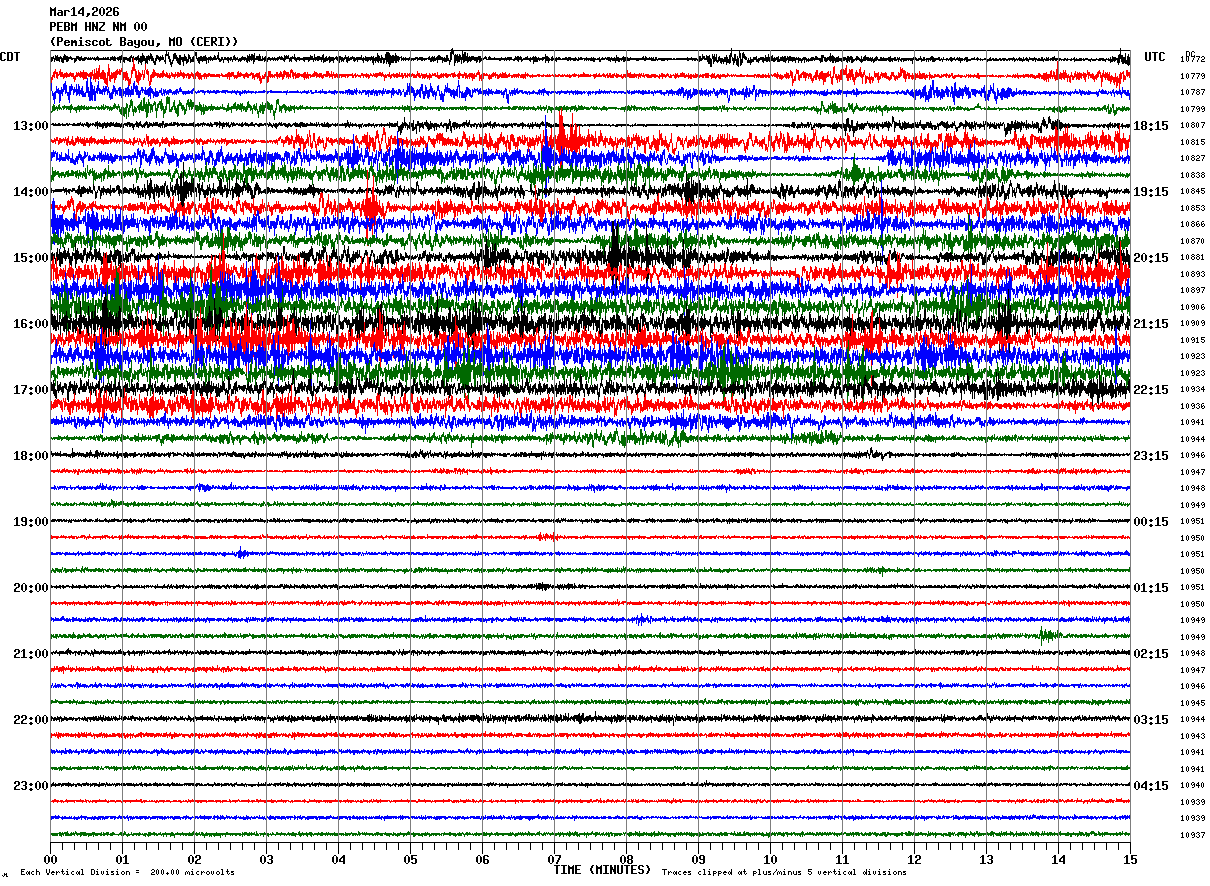This screenshot has height=886, width=1210.
Task: Click the 02:15 UTC time label
Action: click(1150, 654)
